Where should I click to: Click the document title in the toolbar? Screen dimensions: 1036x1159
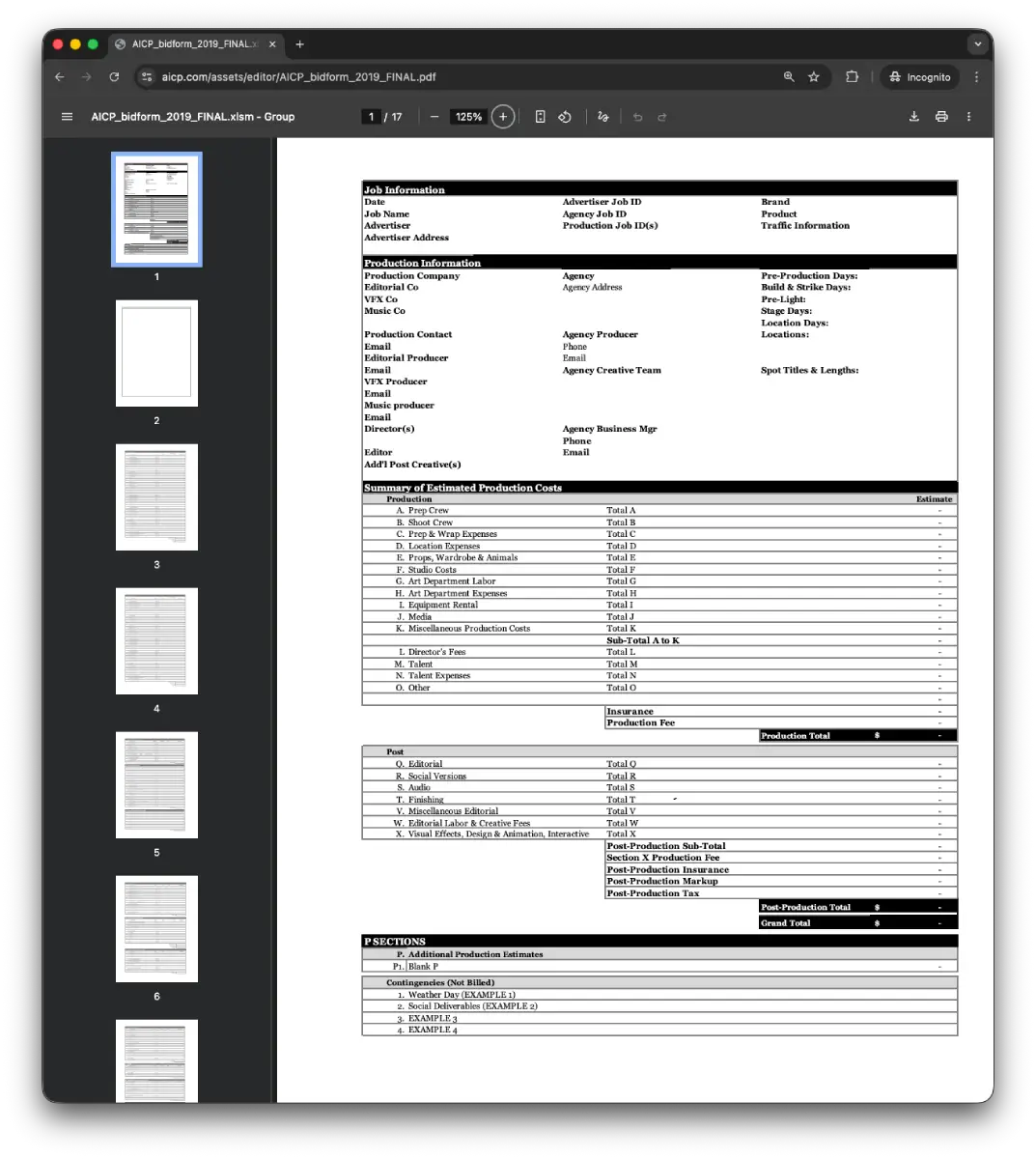193,117
